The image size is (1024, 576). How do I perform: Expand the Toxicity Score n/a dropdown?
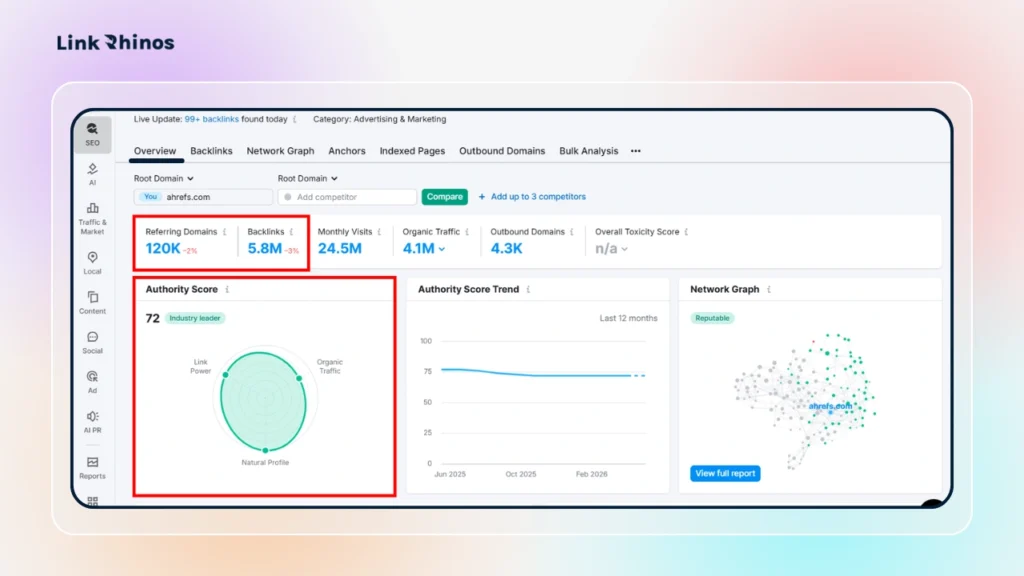[x=625, y=249]
